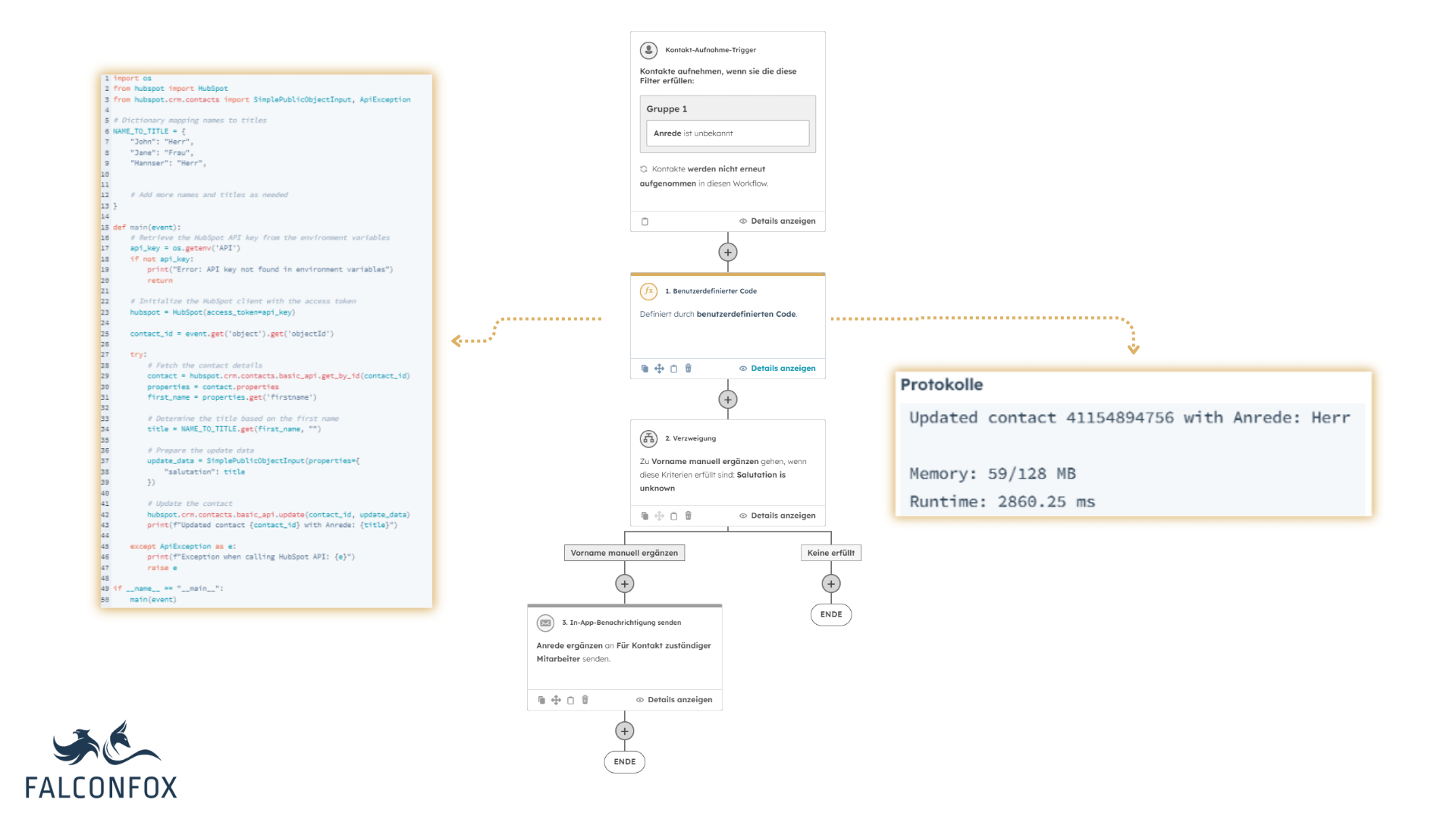Click ENDE under the Keine erfüllt branch

831,615
